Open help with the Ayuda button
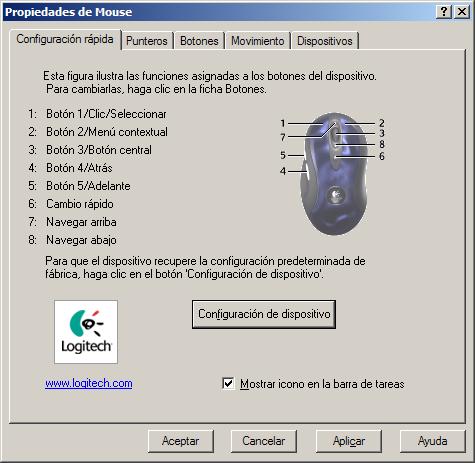Image resolution: width=475 pixels, height=463 pixels. pyautogui.click(x=432, y=441)
